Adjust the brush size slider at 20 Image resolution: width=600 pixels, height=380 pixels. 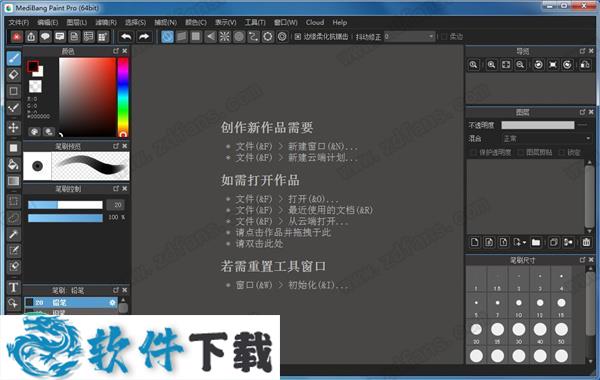tap(65, 205)
